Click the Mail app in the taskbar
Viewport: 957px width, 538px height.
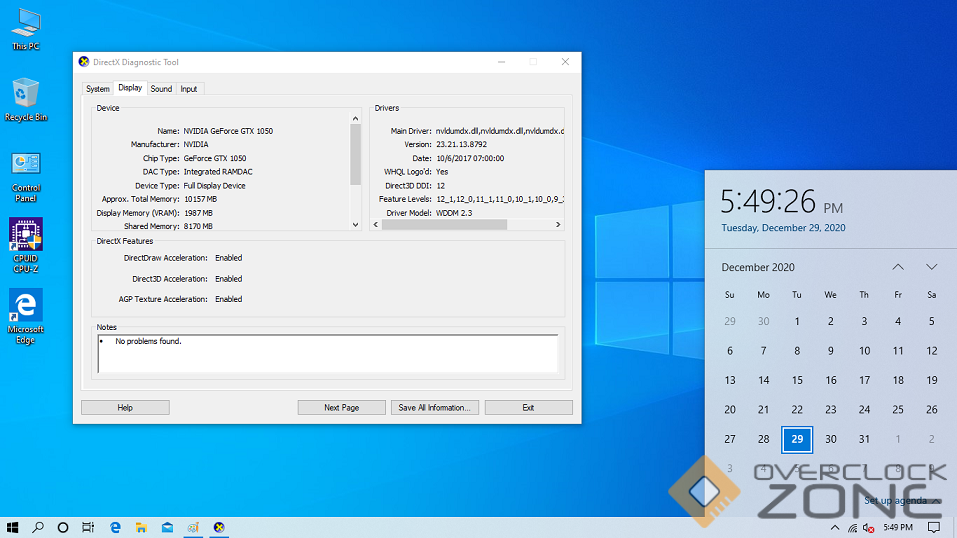pyautogui.click(x=167, y=527)
